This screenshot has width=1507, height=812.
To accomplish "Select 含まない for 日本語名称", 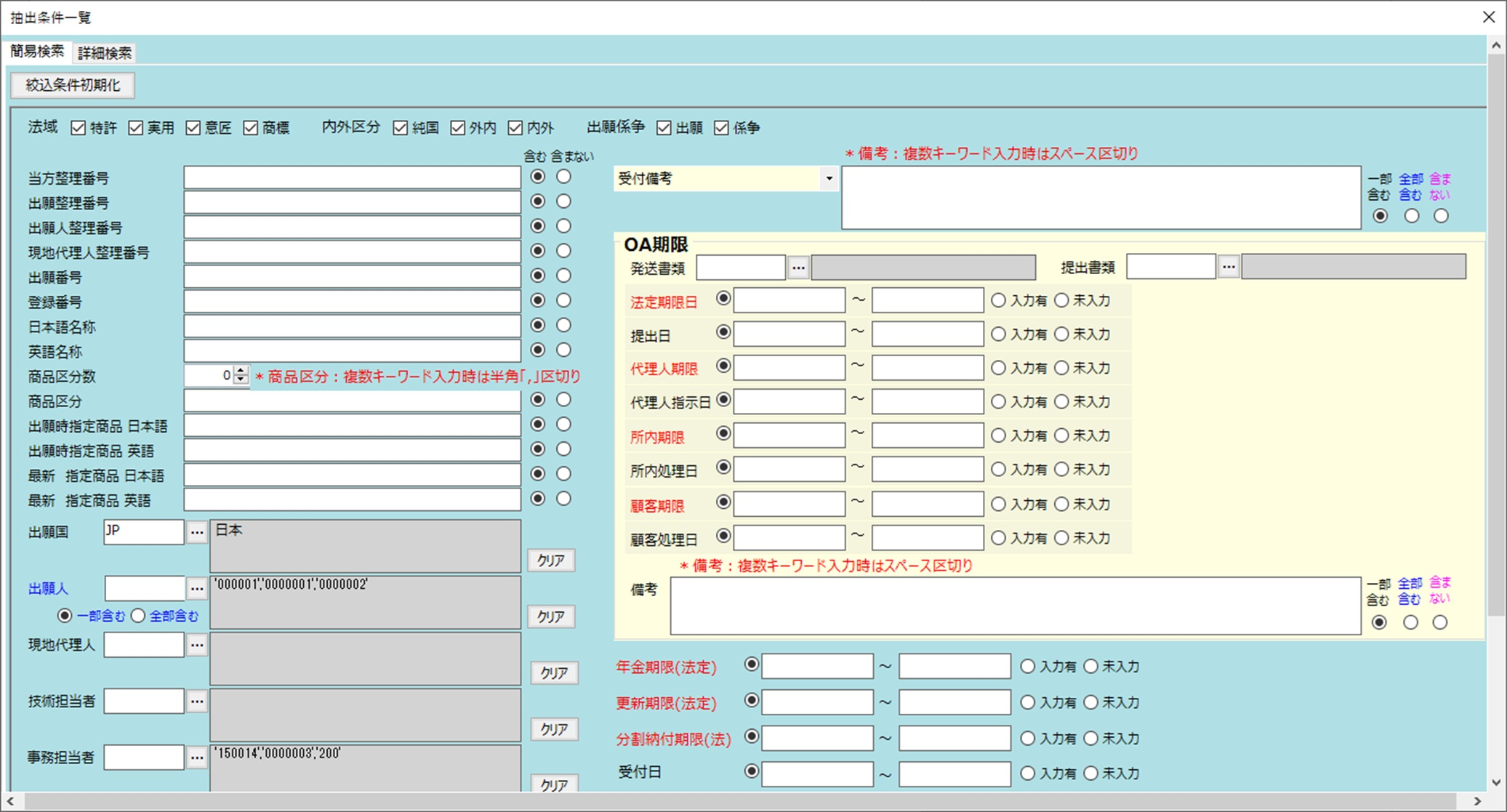I will [x=564, y=325].
